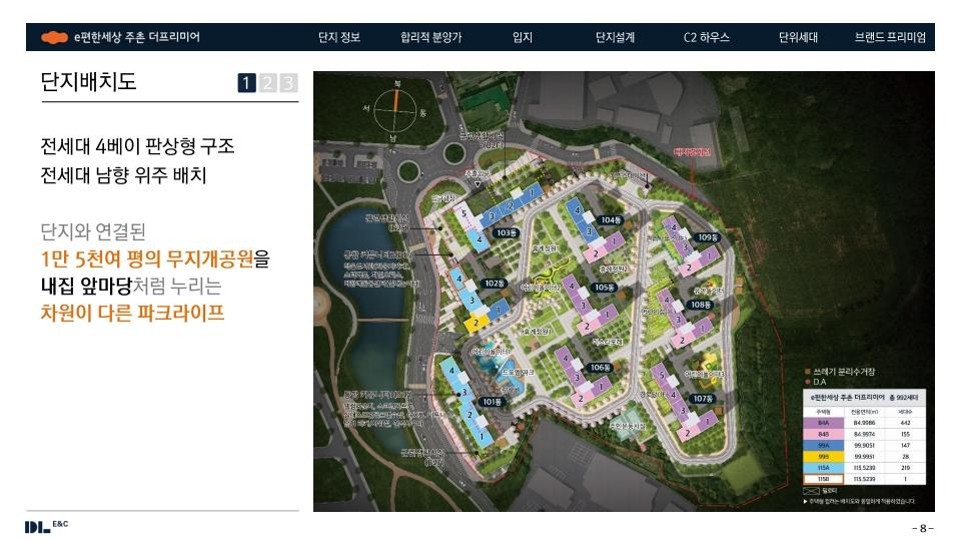Click the DL E&C logo
The image size is (960, 540).
[x=46, y=526]
